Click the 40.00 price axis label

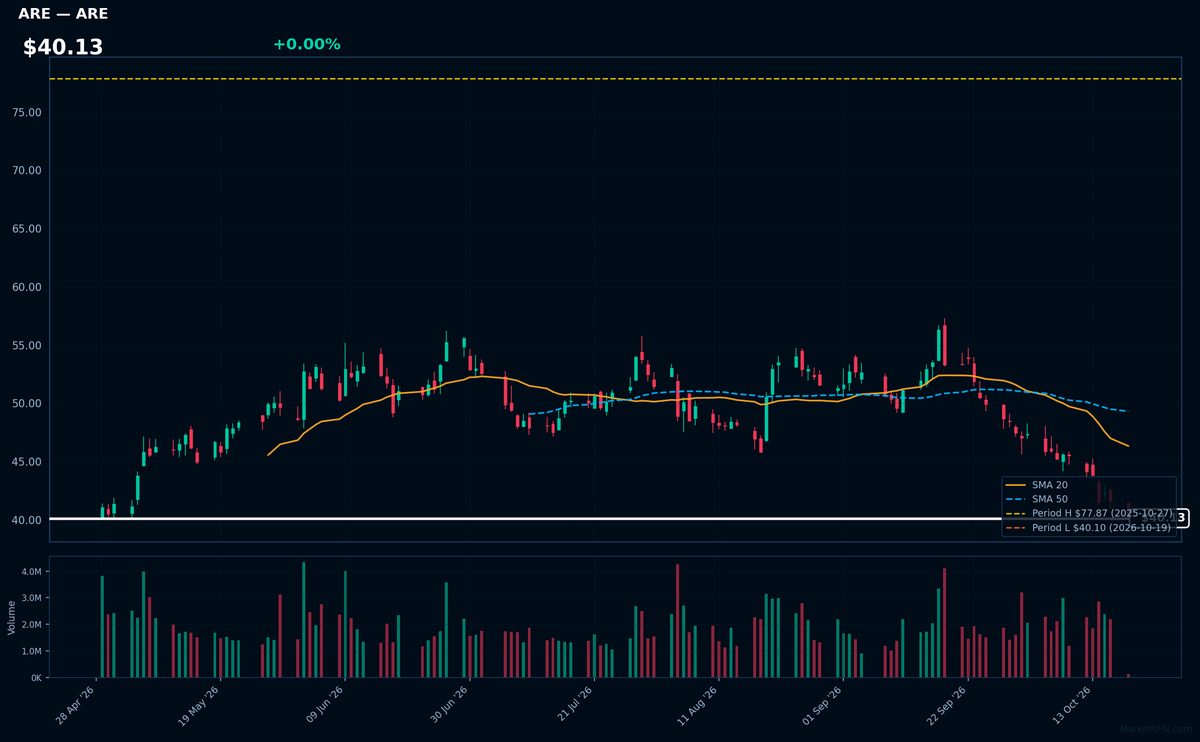click(27, 520)
